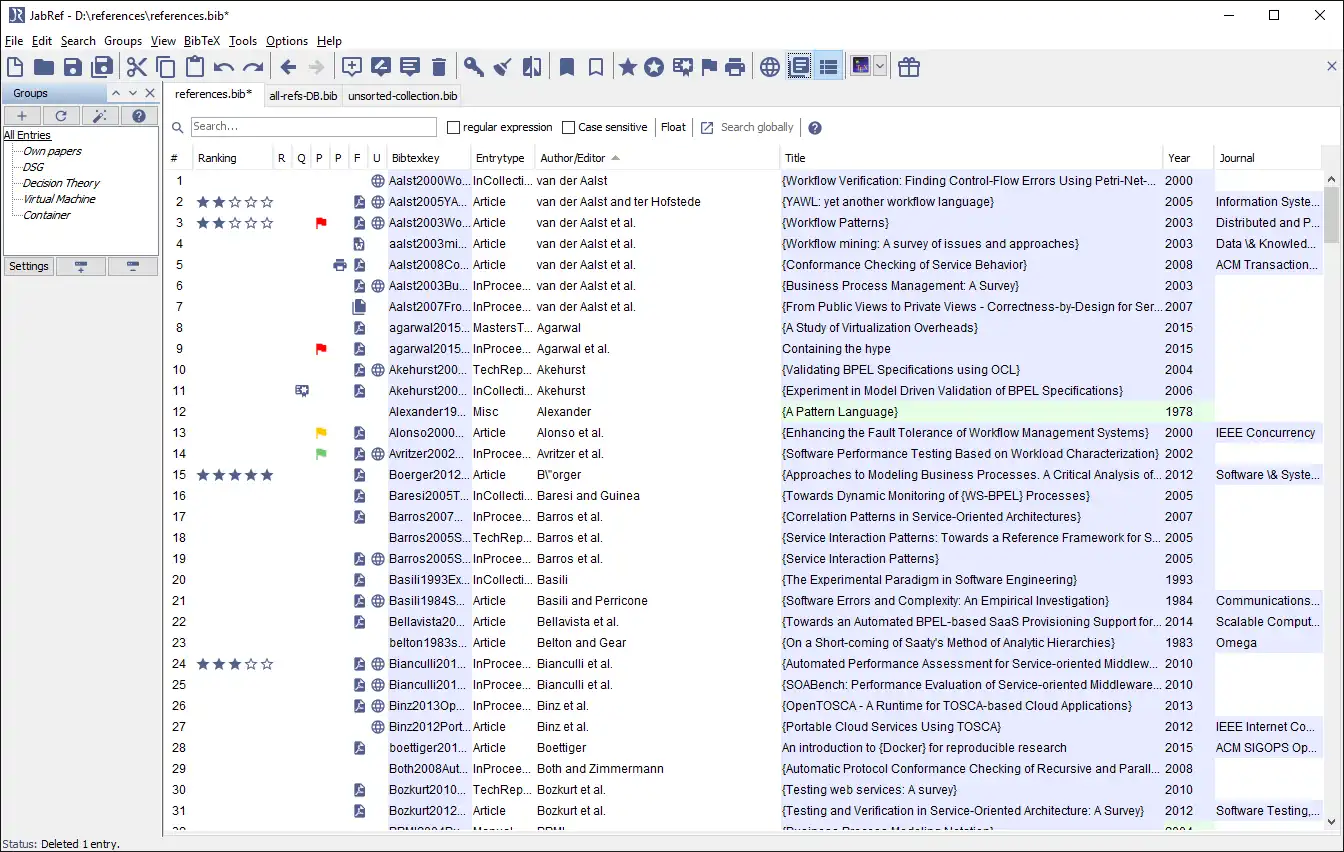Screen dimensions: 1344x852
Task: Click the print icon in the toolbar
Action: 735,67
